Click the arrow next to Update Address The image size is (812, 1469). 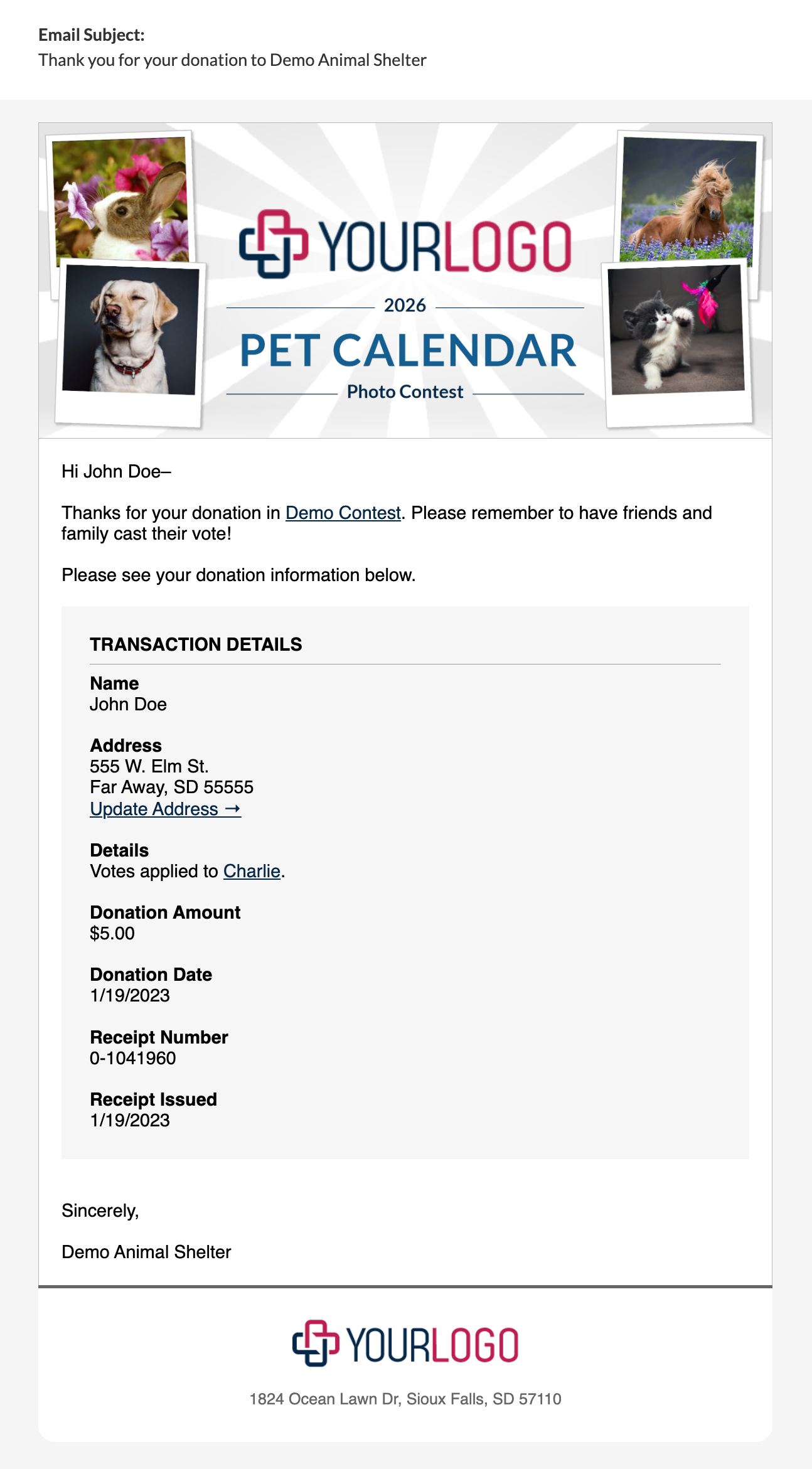click(x=232, y=809)
